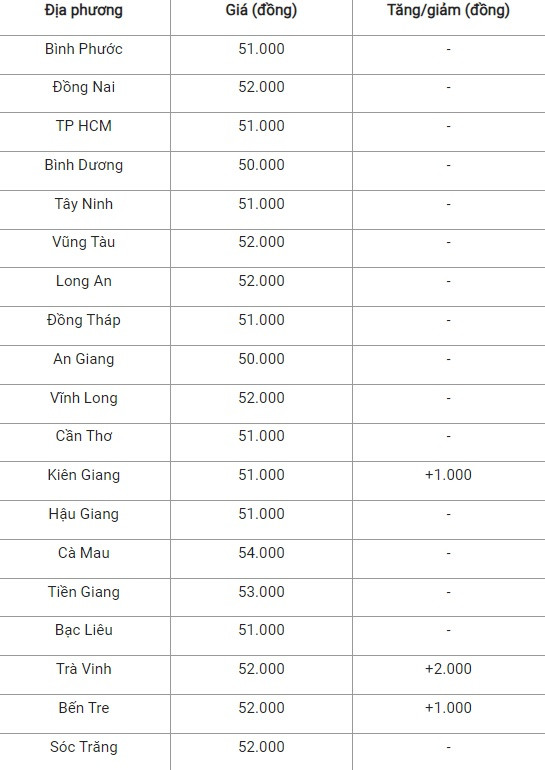Select the Sóc Trăng location cell
The height and width of the screenshot is (770, 545).
coord(83,746)
